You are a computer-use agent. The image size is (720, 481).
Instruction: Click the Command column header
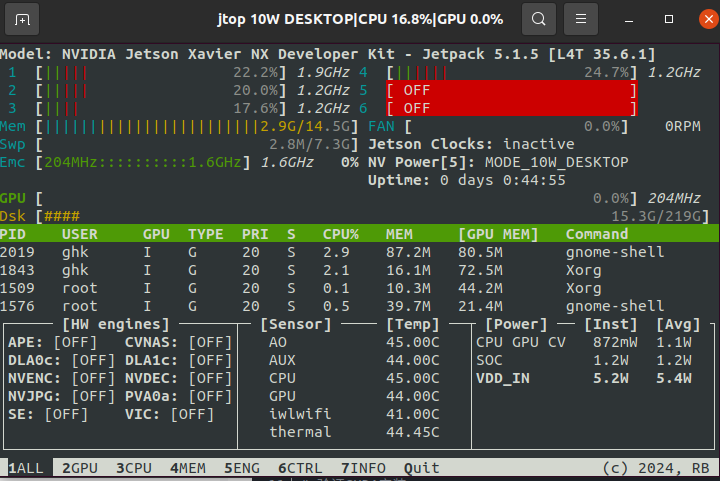pyautogui.click(x=597, y=234)
